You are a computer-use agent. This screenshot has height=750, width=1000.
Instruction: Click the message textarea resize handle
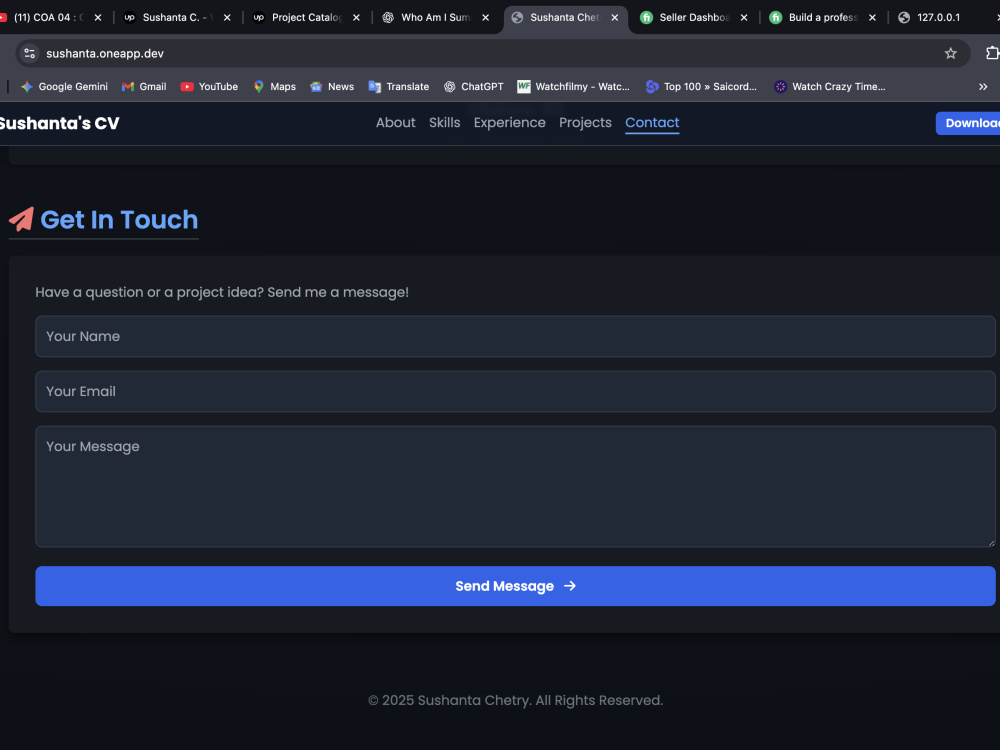991,543
